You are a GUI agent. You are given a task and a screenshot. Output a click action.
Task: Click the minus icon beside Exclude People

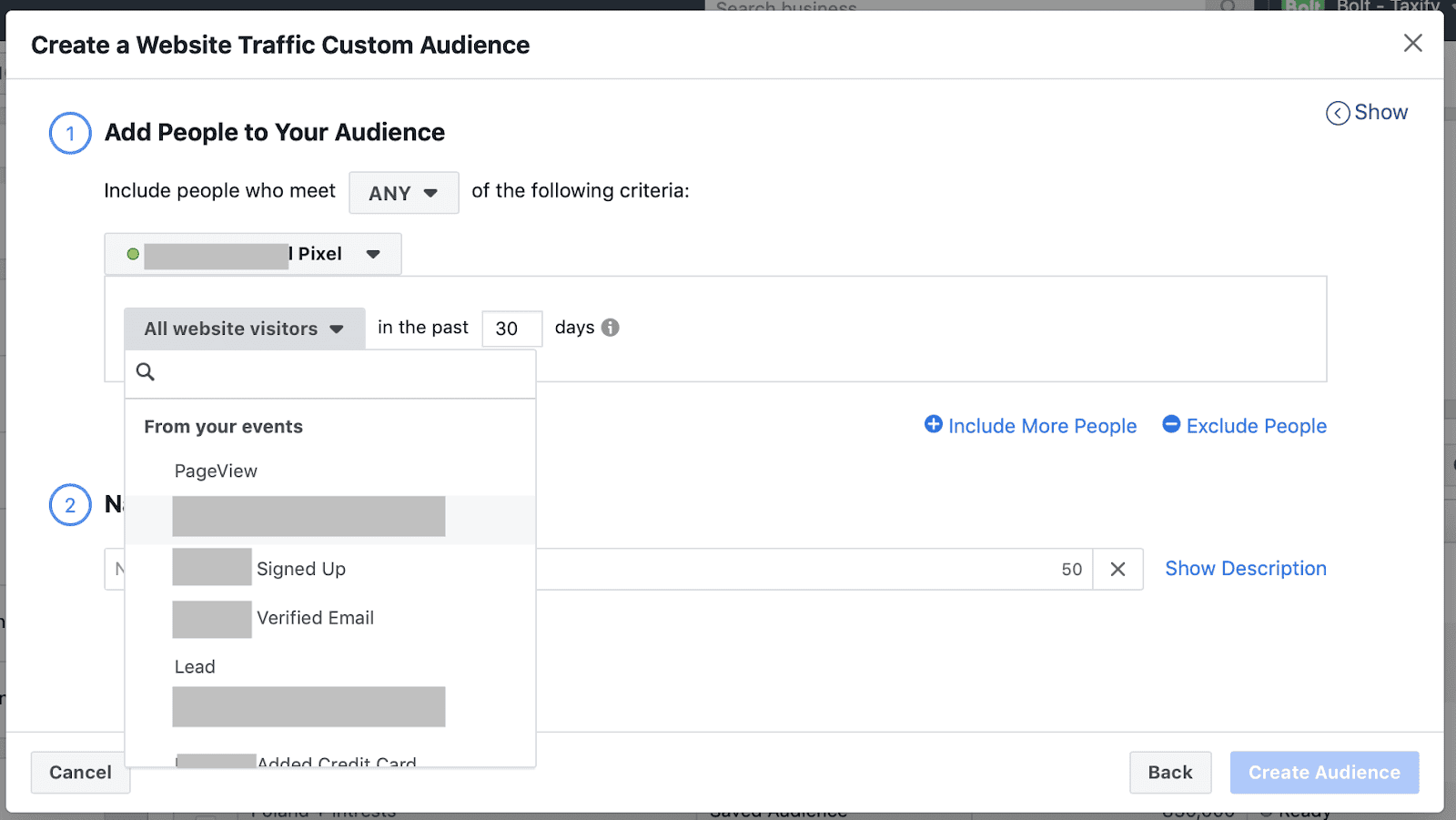coord(1171,424)
